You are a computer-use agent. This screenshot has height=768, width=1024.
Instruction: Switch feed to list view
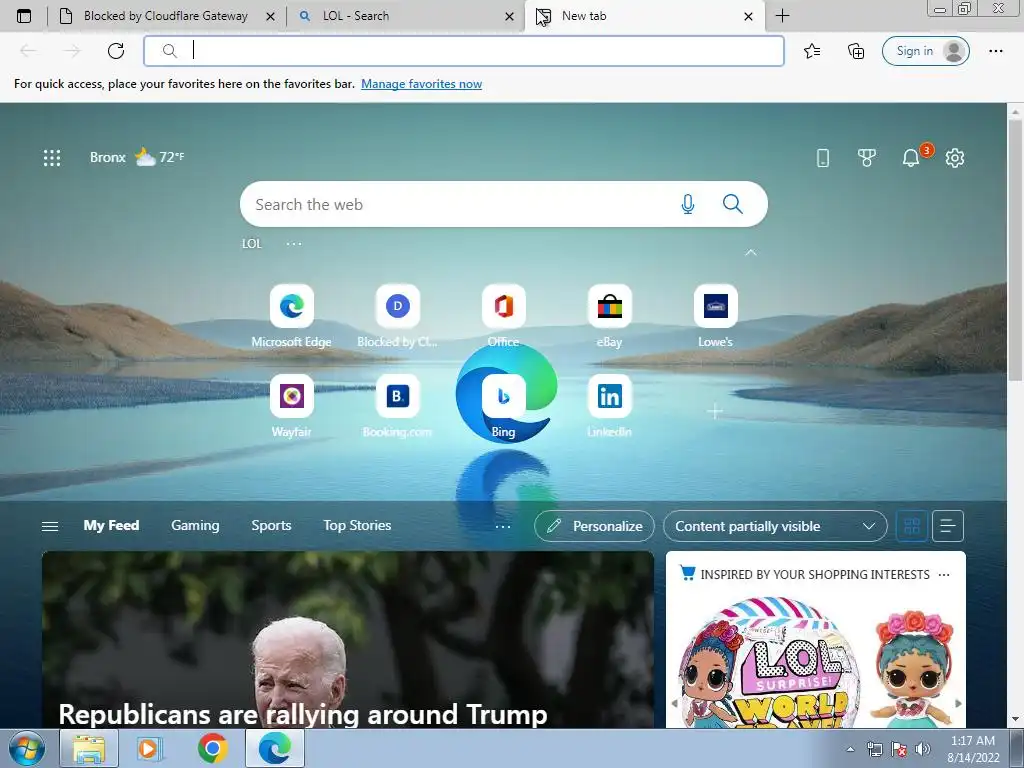tap(948, 526)
